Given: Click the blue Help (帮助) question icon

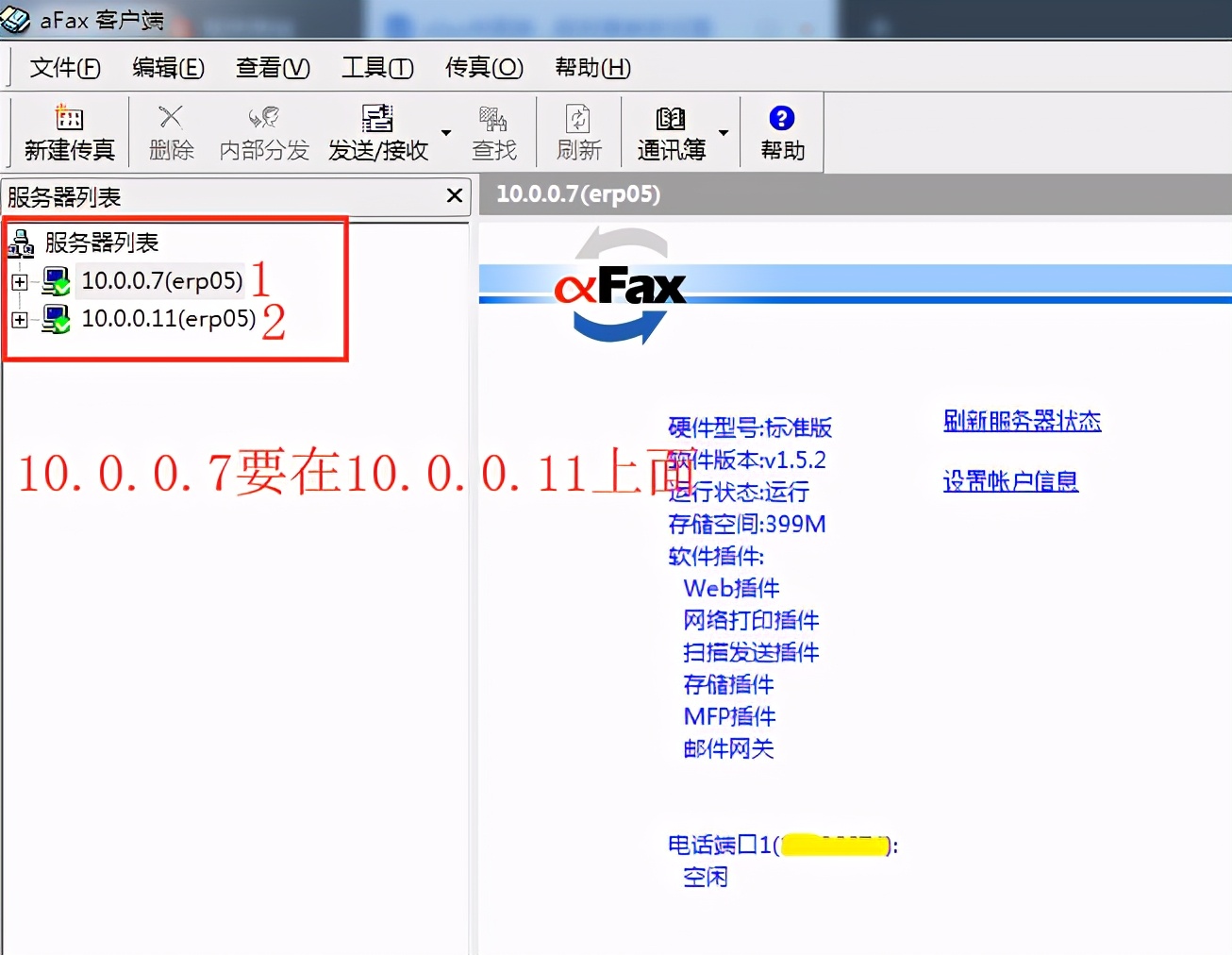Looking at the screenshot, I should coord(782,119).
